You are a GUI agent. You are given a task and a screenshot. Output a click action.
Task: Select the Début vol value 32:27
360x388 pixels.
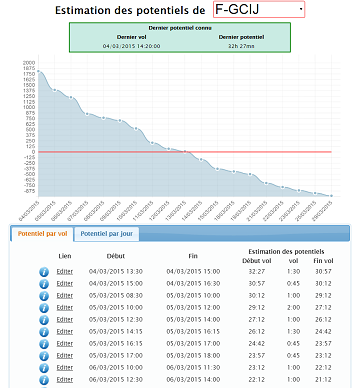point(257,272)
